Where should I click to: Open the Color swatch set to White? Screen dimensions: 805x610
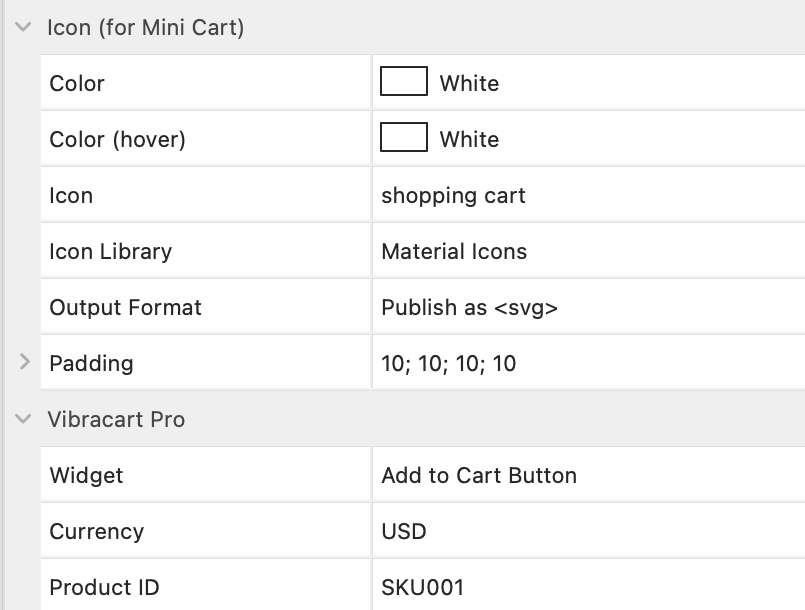pos(403,82)
